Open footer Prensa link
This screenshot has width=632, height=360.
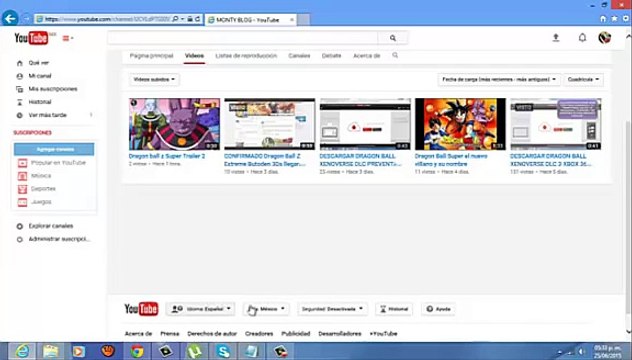tap(170, 334)
